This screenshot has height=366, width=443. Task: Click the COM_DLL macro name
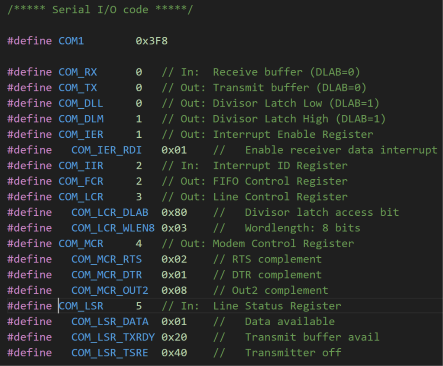(81, 104)
